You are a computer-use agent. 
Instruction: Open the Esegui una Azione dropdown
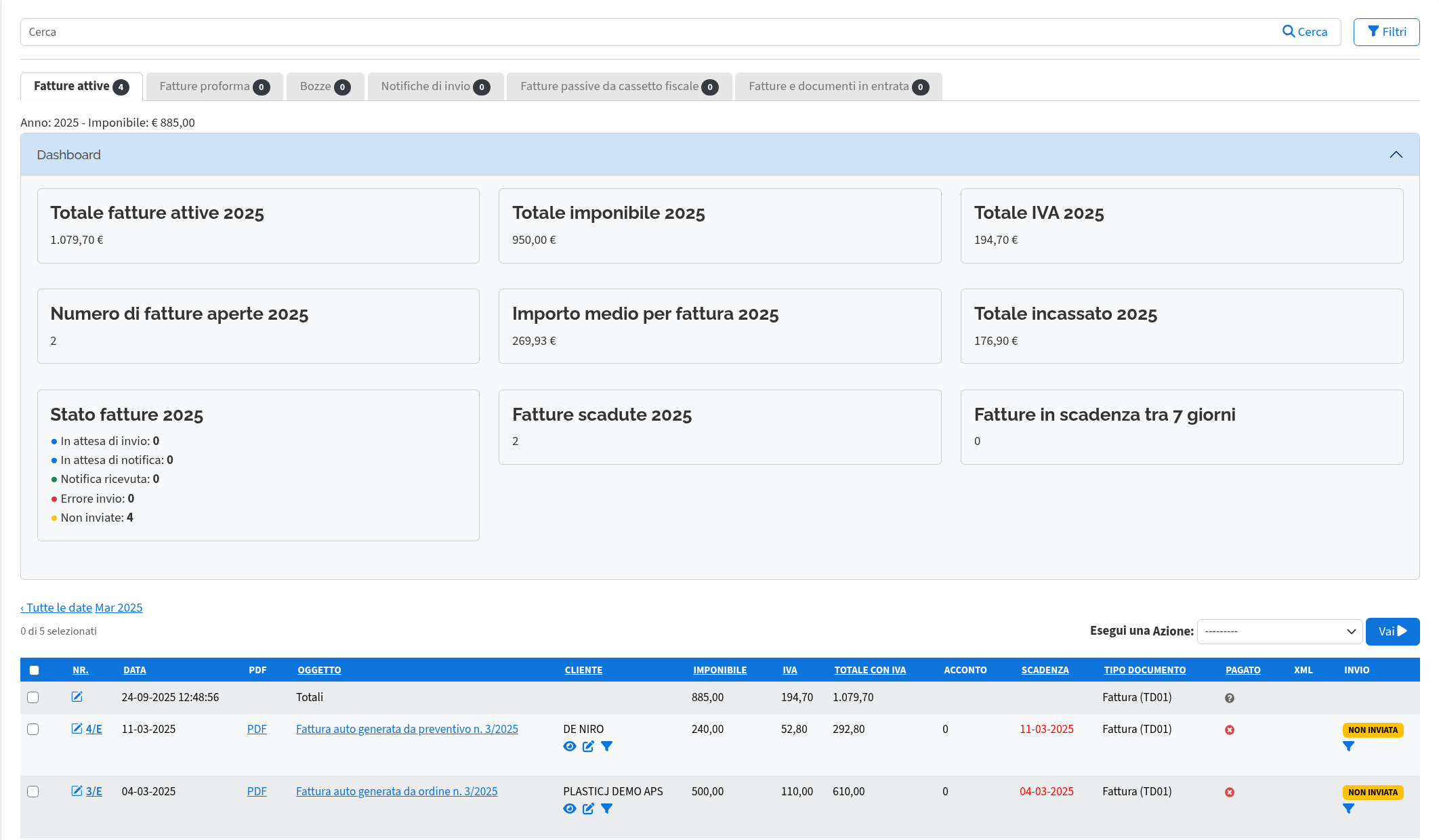click(1279, 631)
